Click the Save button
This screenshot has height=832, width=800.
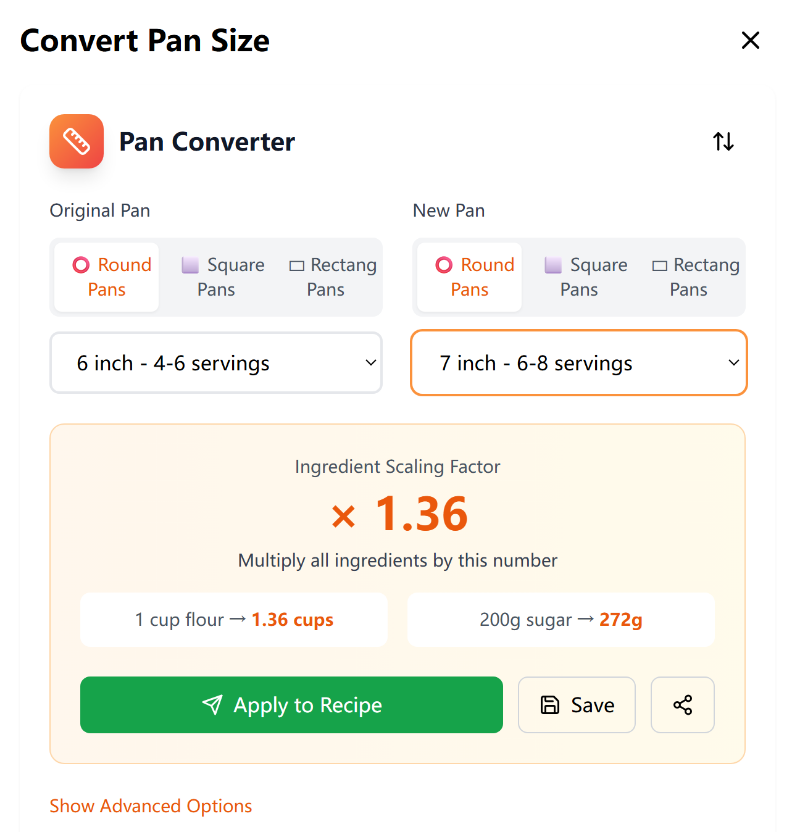click(x=577, y=705)
